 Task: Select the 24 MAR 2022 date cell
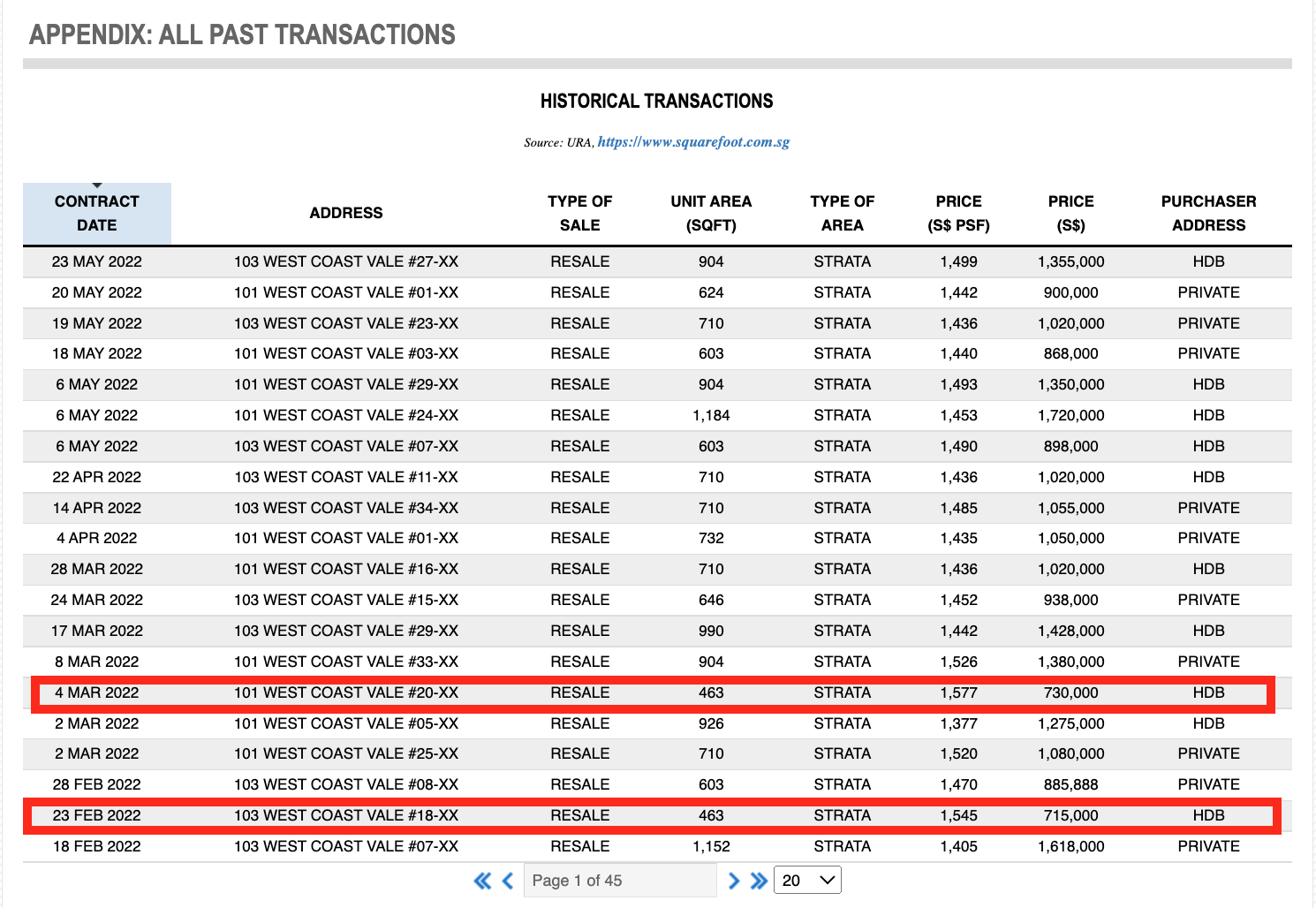click(97, 600)
